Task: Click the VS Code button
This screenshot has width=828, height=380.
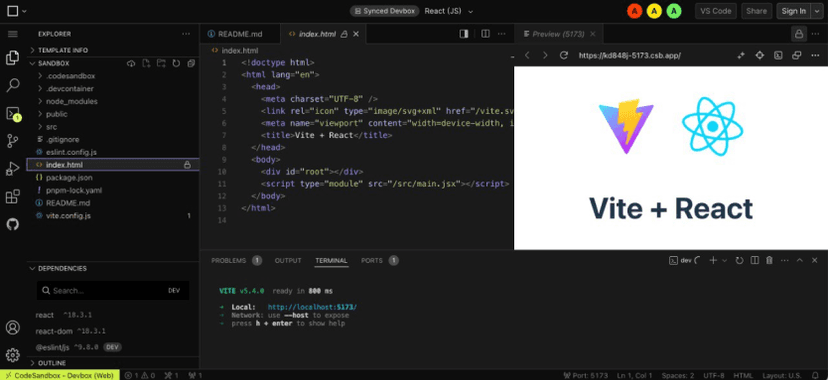Action: click(716, 11)
